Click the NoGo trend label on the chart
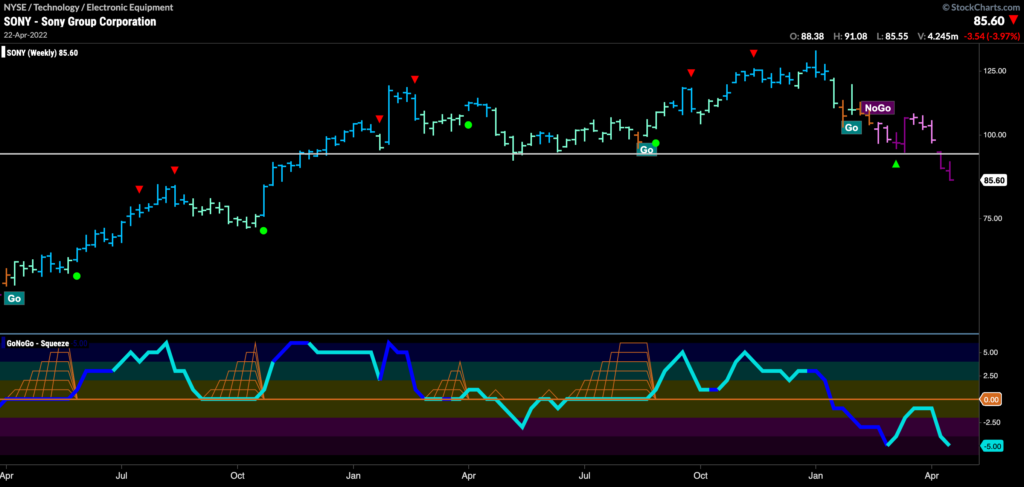Image resolution: width=1024 pixels, height=487 pixels. pyautogui.click(x=877, y=108)
